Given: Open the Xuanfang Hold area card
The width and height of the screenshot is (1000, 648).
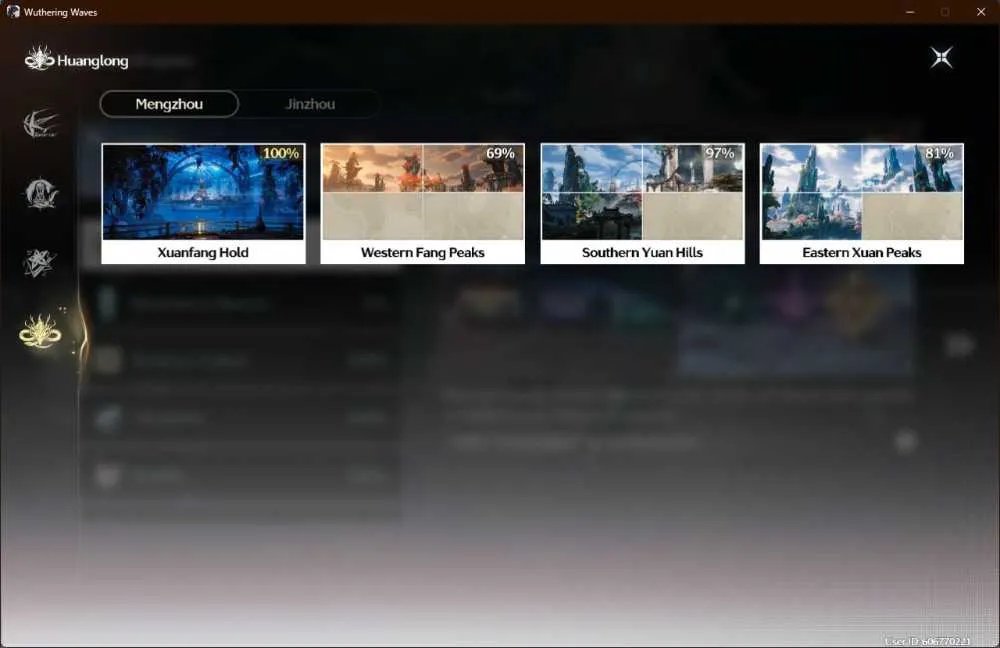Looking at the screenshot, I should tap(203, 203).
